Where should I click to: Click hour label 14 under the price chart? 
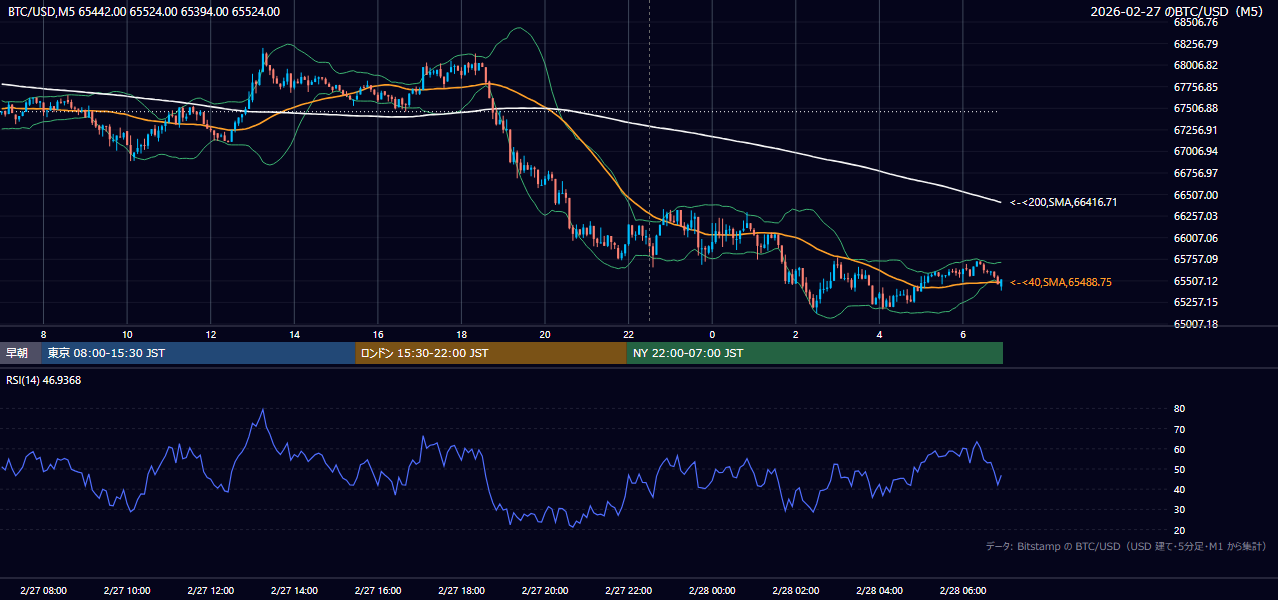coord(294,334)
